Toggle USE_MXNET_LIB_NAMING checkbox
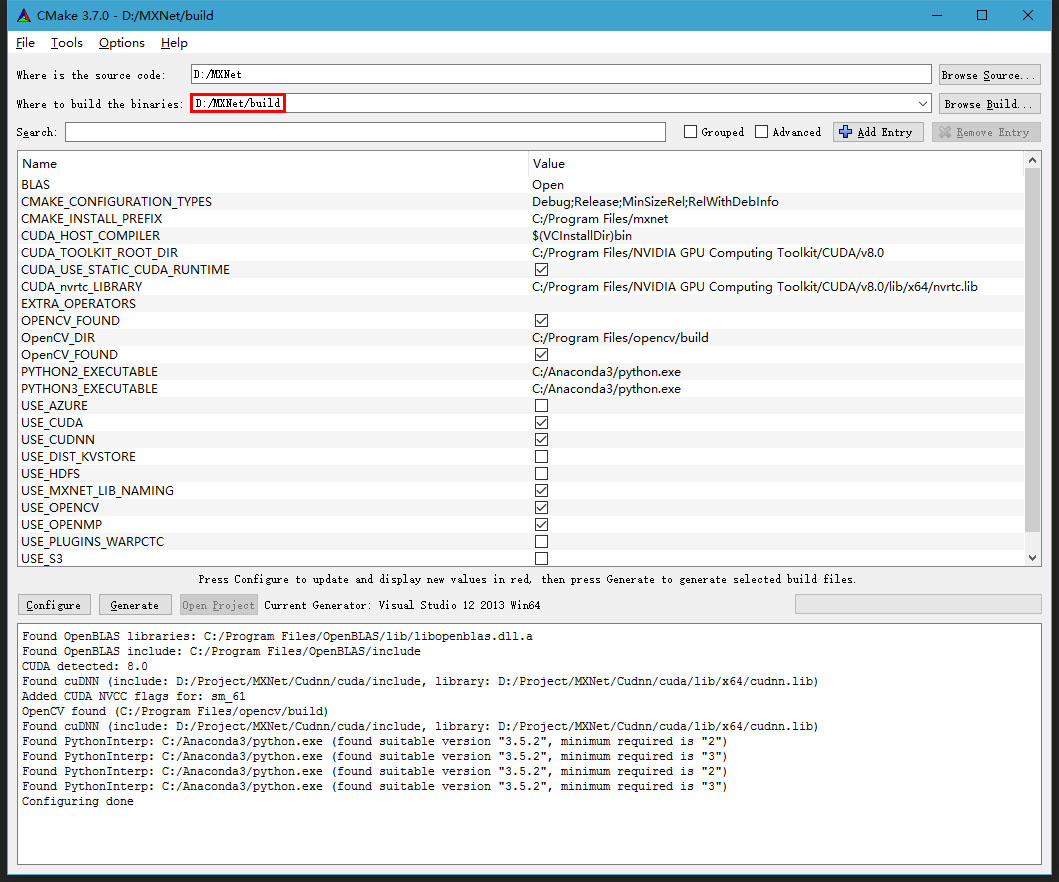This screenshot has width=1059, height=882. pyautogui.click(x=541, y=490)
